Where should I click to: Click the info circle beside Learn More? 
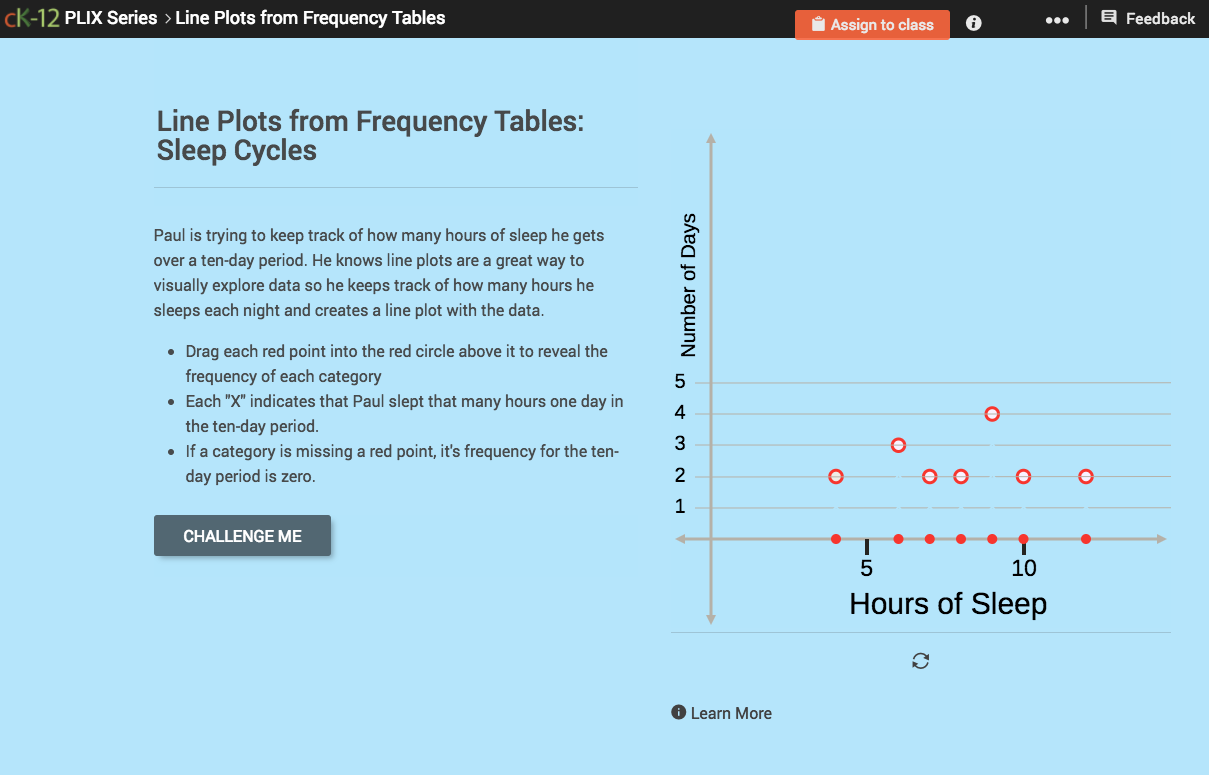[x=679, y=712]
